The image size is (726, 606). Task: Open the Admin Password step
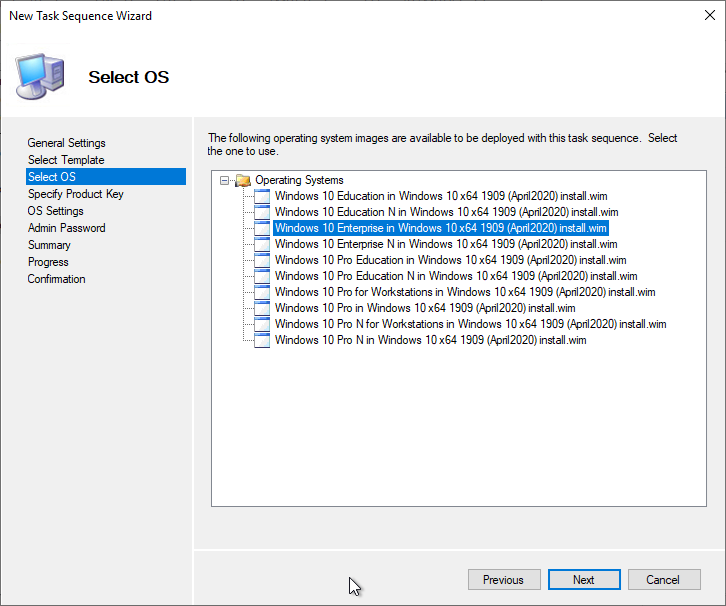tap(66, 228)
